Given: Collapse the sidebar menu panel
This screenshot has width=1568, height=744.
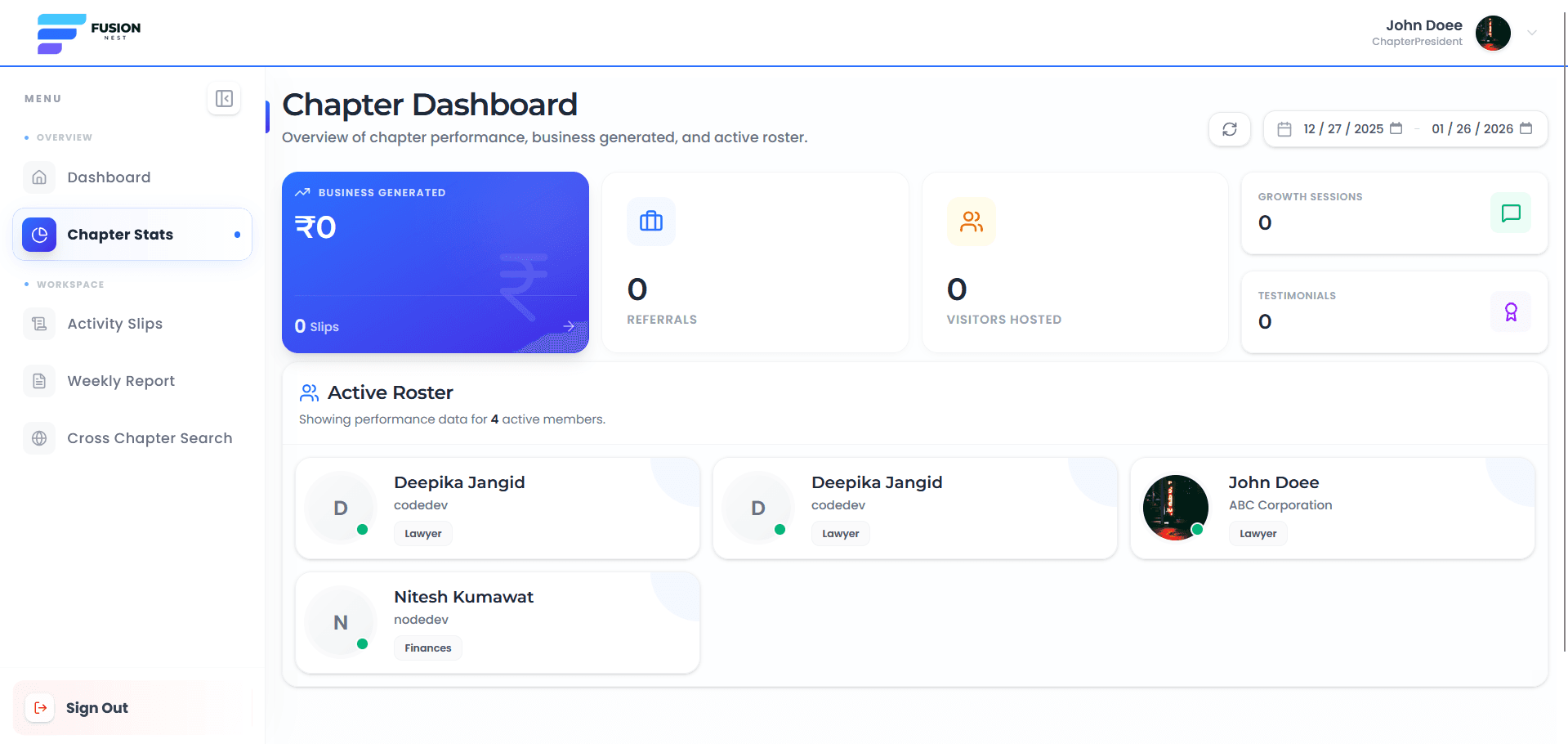Looking at the screenshot, I should coord(223,98).
